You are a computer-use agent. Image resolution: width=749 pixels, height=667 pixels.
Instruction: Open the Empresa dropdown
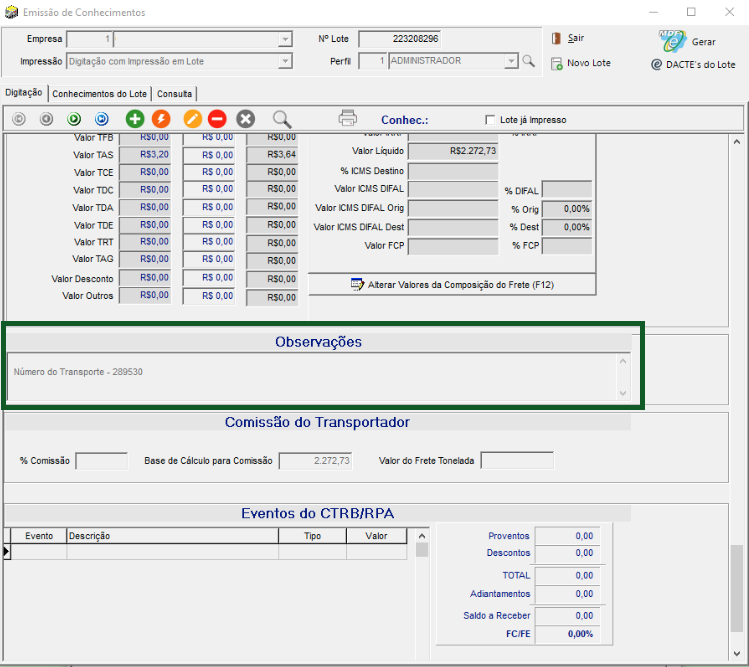tap(285, 40)
